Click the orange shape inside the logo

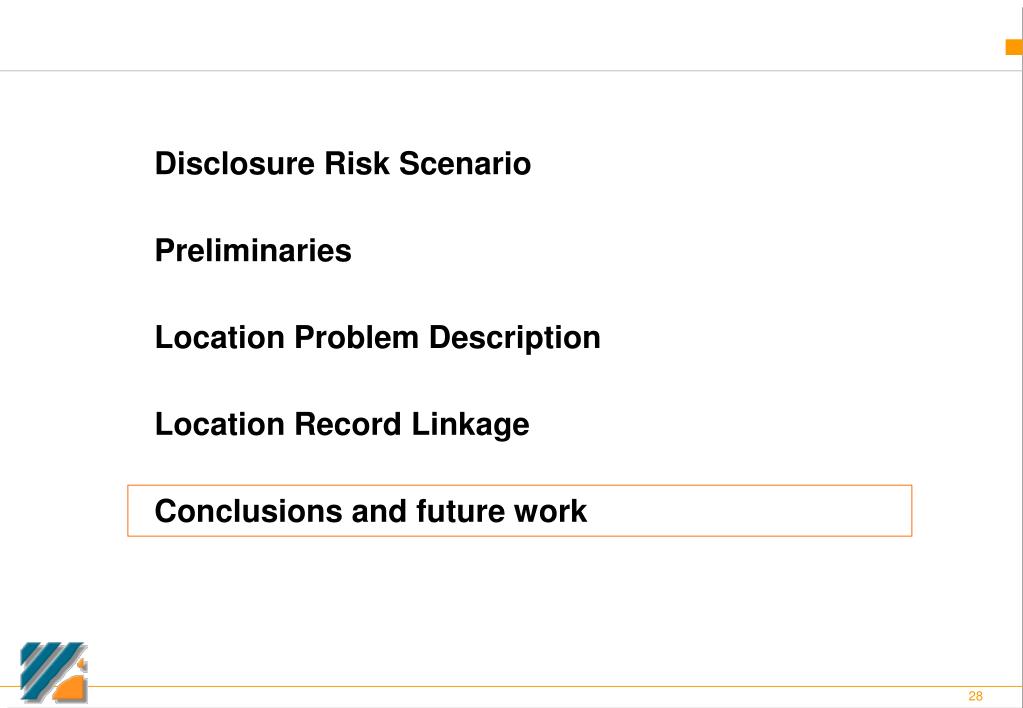pyautogui.click(x=70, y=686)
